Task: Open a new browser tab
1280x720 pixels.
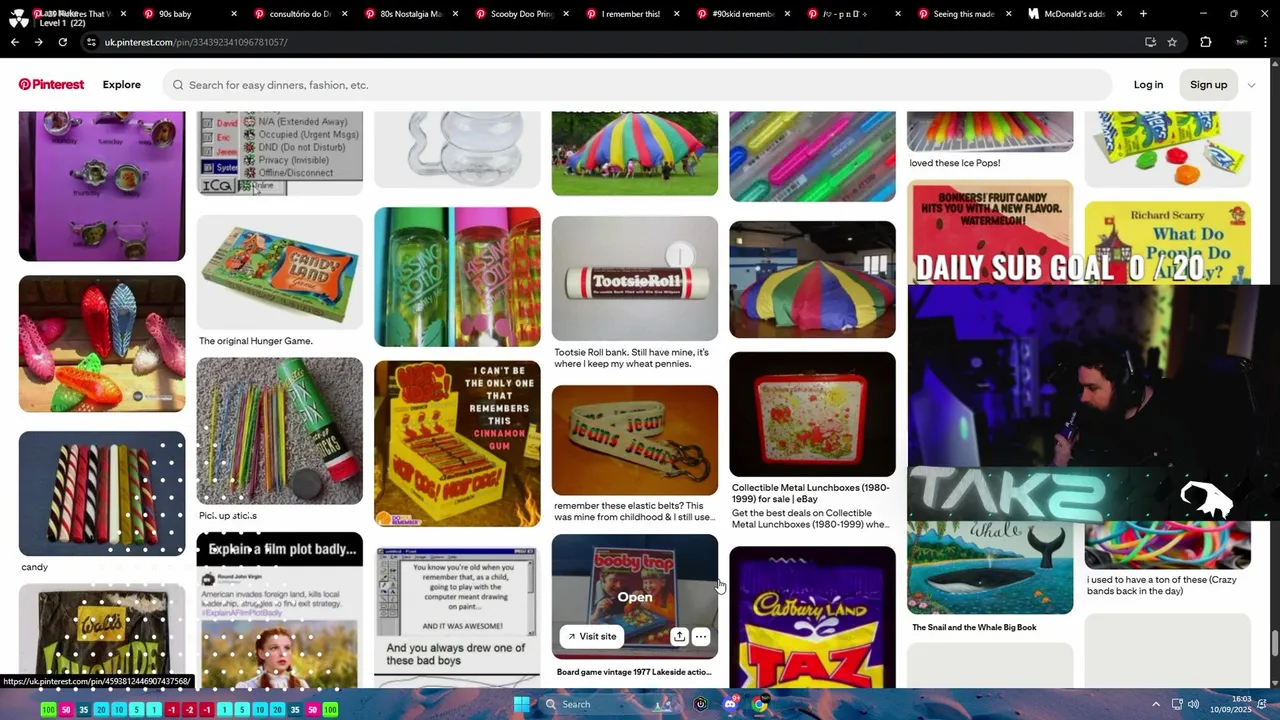Action: click(x=1143, y=14)
